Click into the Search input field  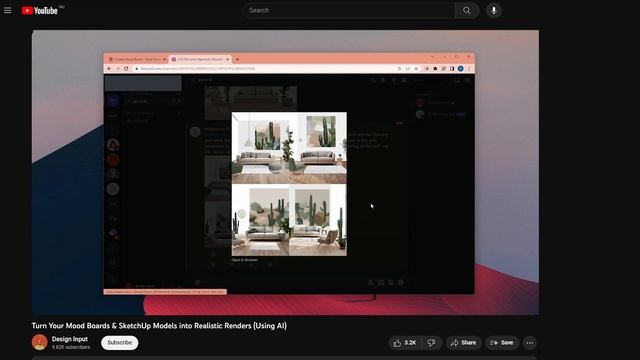348,11
